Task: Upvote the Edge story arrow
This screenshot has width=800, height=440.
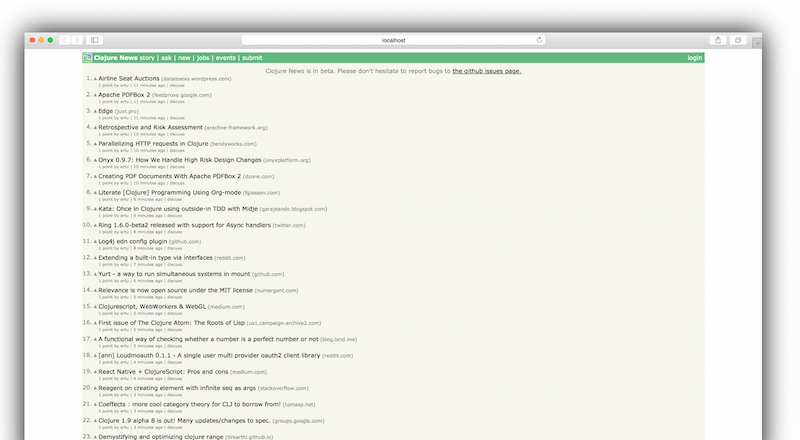Action: pos(95,112)
